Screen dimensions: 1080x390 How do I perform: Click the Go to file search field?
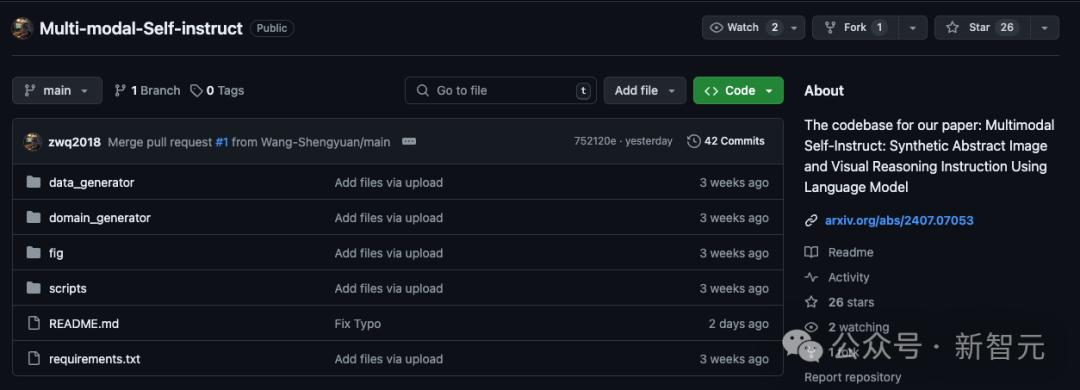coord(501,90)
